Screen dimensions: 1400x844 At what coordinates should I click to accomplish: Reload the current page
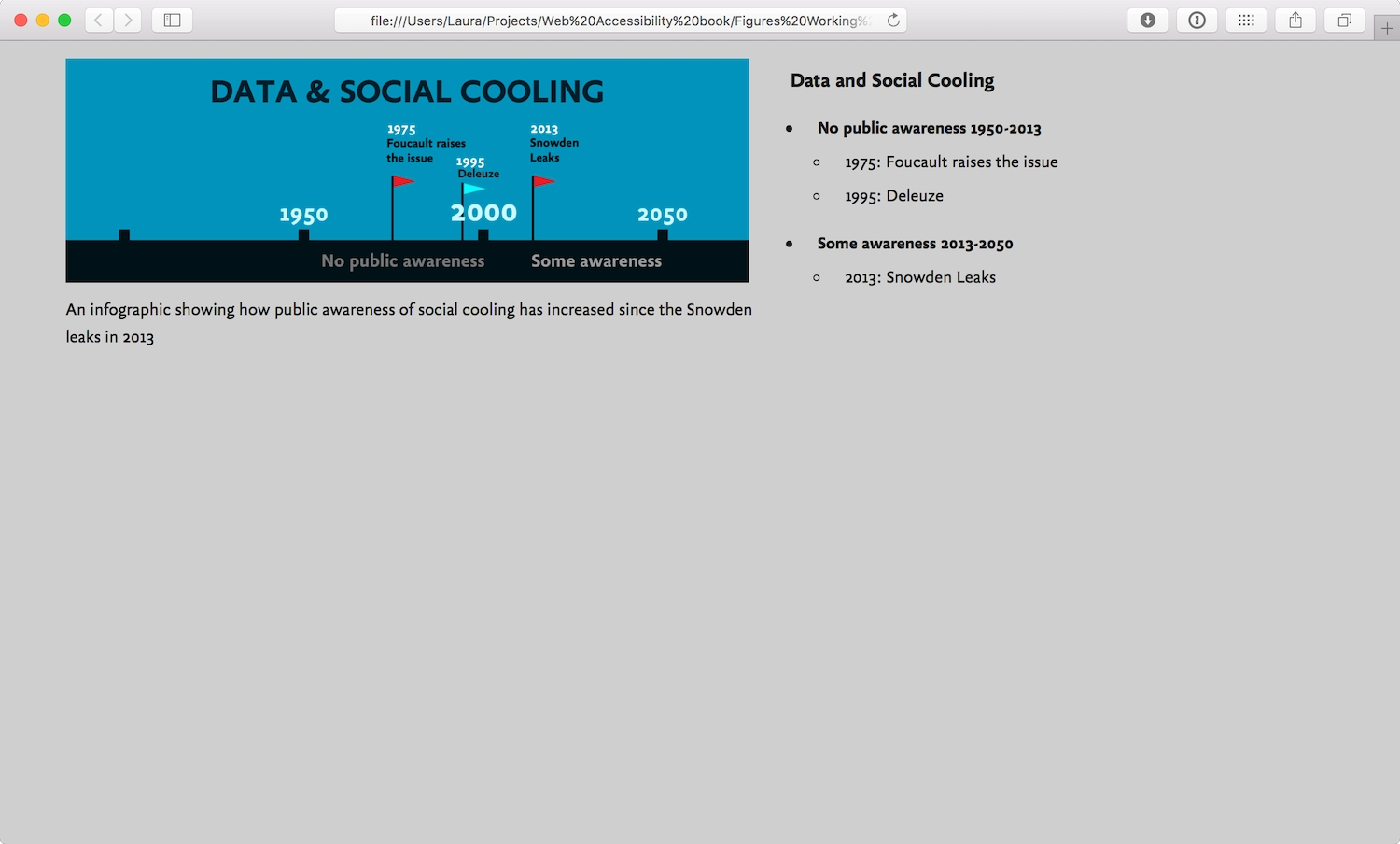point(892,19)
